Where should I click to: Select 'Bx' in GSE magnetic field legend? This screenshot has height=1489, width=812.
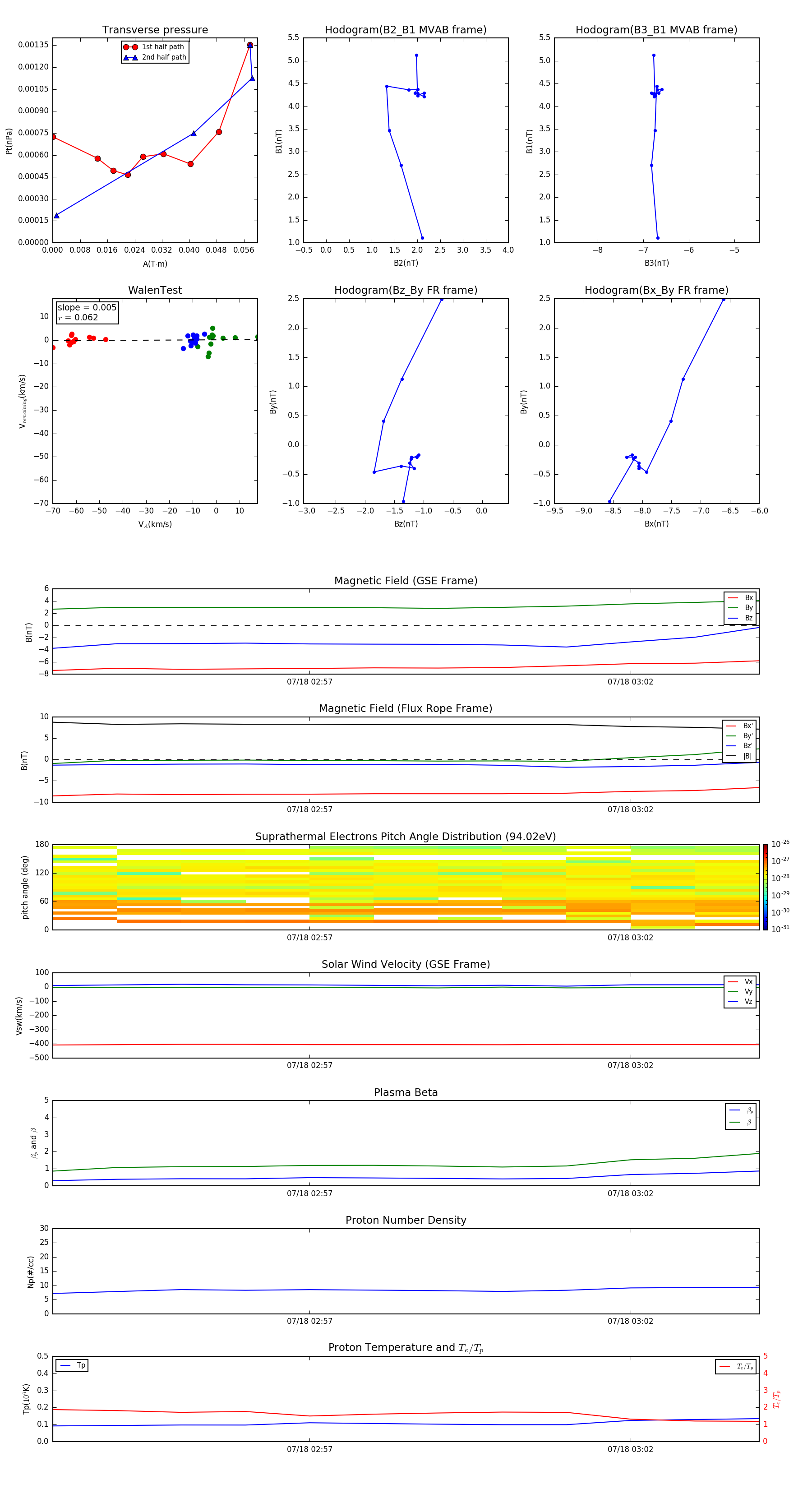(740, 598)
